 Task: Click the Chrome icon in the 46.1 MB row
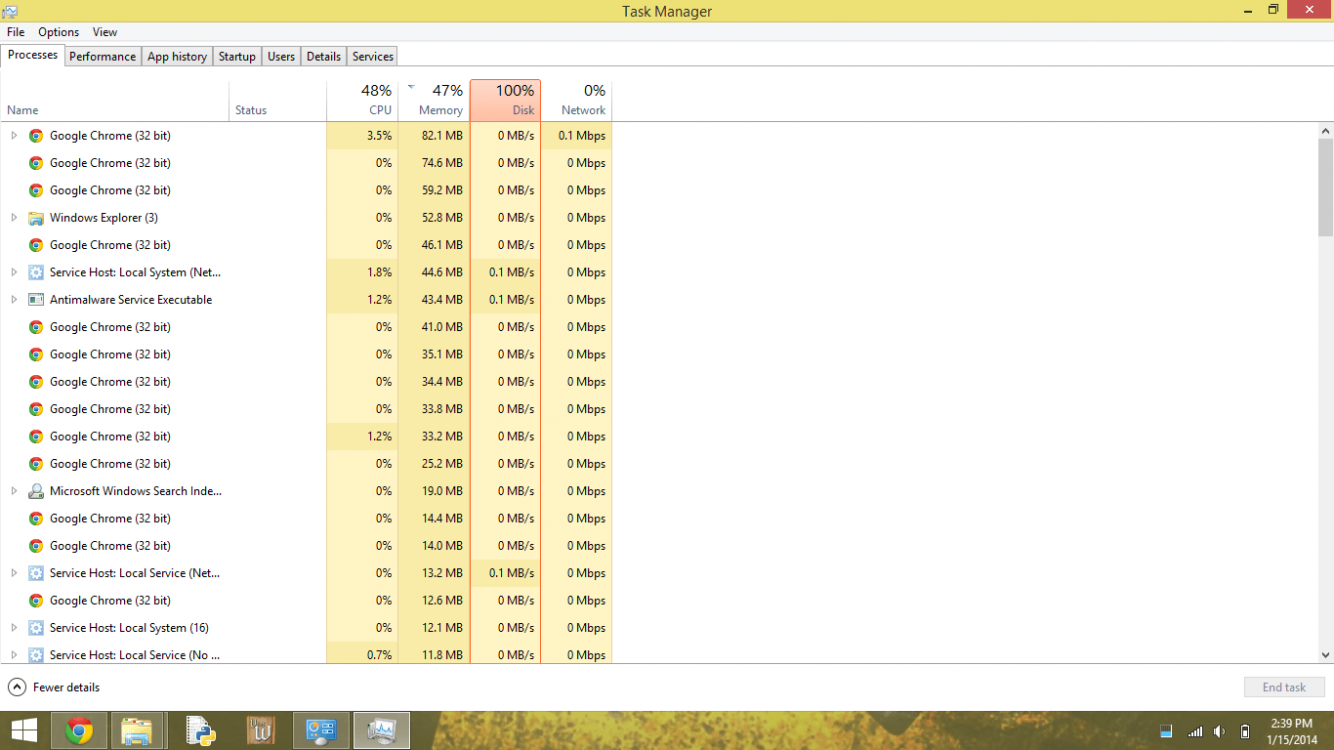coord(36,245)
